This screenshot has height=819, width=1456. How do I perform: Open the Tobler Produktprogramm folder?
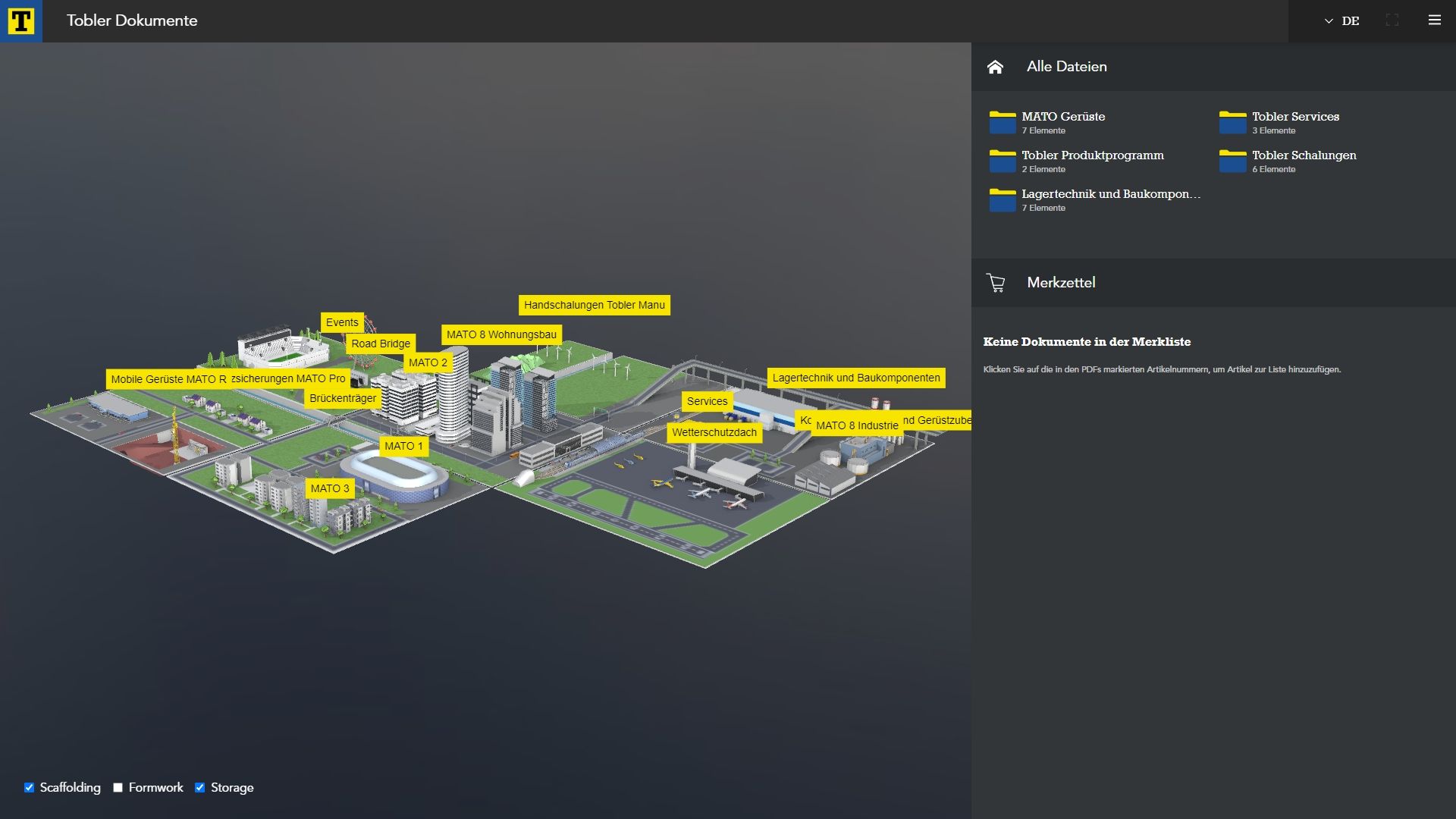click(x=1092, y=155)
